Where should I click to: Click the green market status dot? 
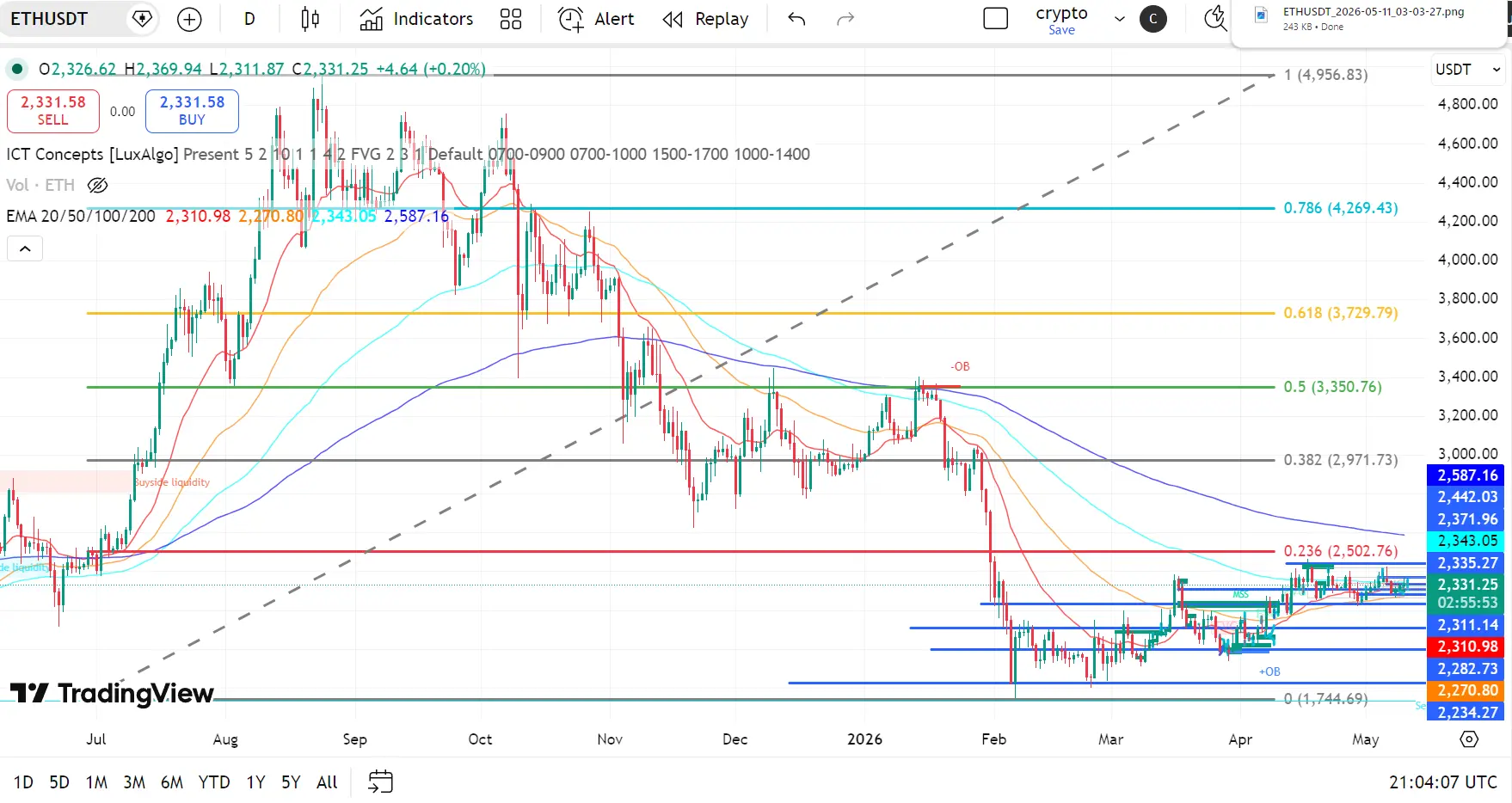pyautogui.click(x=16, y=69)
